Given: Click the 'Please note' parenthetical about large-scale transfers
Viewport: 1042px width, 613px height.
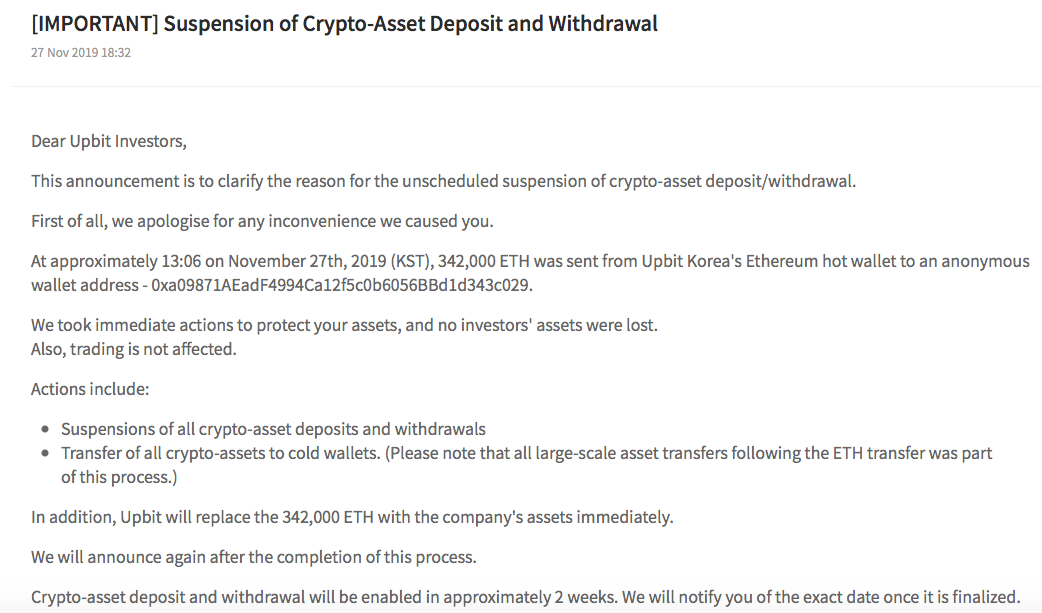Looking at the screenshot, I should pos(690,453).
